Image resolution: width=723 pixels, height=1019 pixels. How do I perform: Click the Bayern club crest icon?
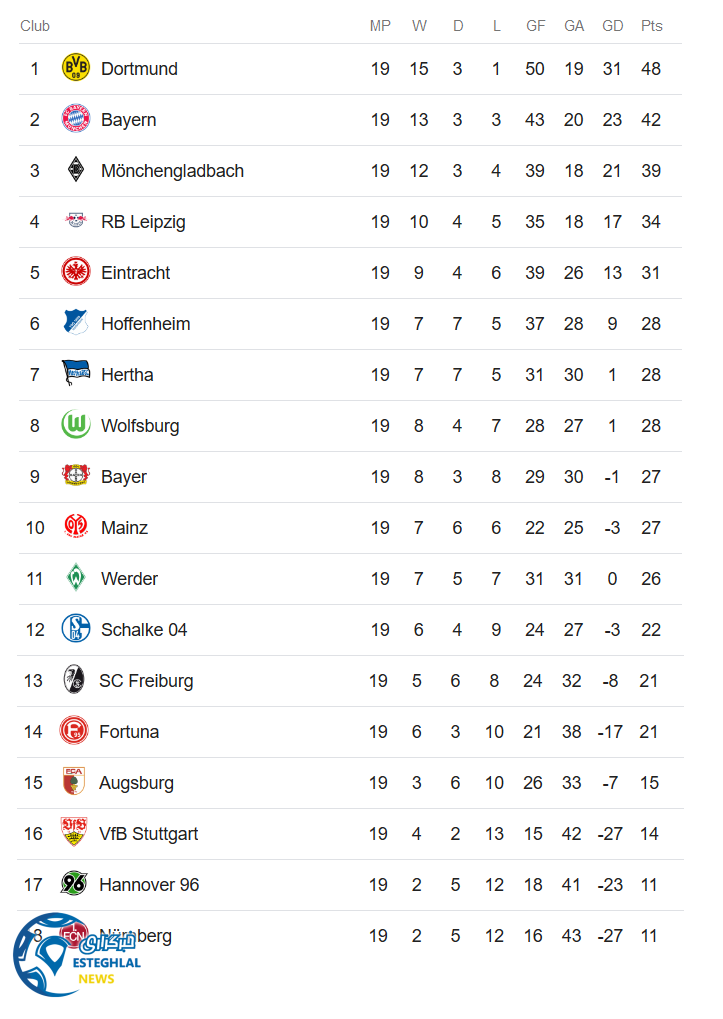[x=76, y=119]
